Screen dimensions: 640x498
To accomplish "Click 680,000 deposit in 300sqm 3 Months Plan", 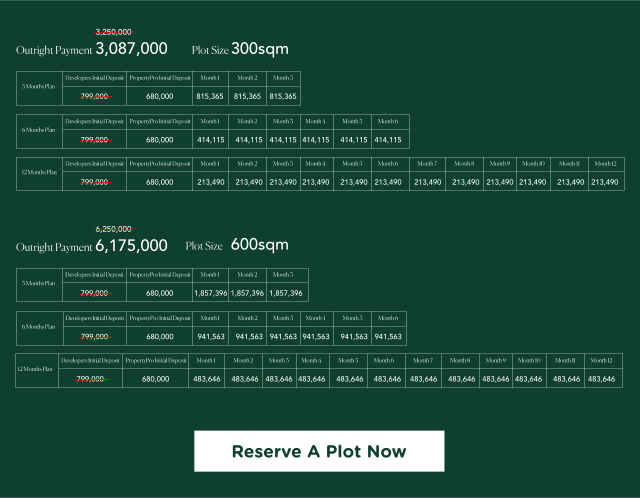I will point(159,97).
